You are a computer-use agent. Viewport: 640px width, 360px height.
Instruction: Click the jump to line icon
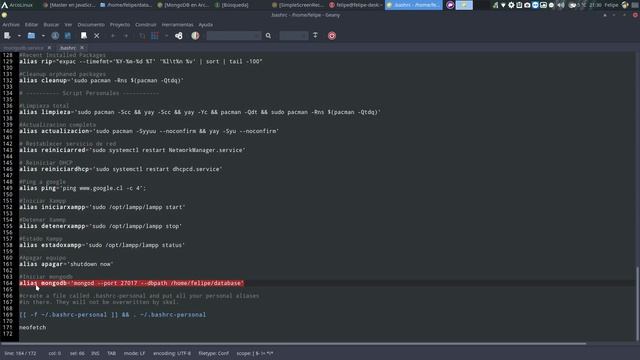click(x=315, y=36)
